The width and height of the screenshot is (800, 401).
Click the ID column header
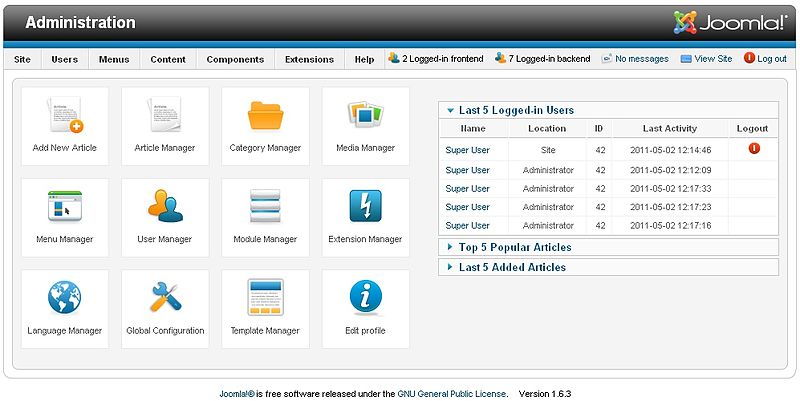599,129
